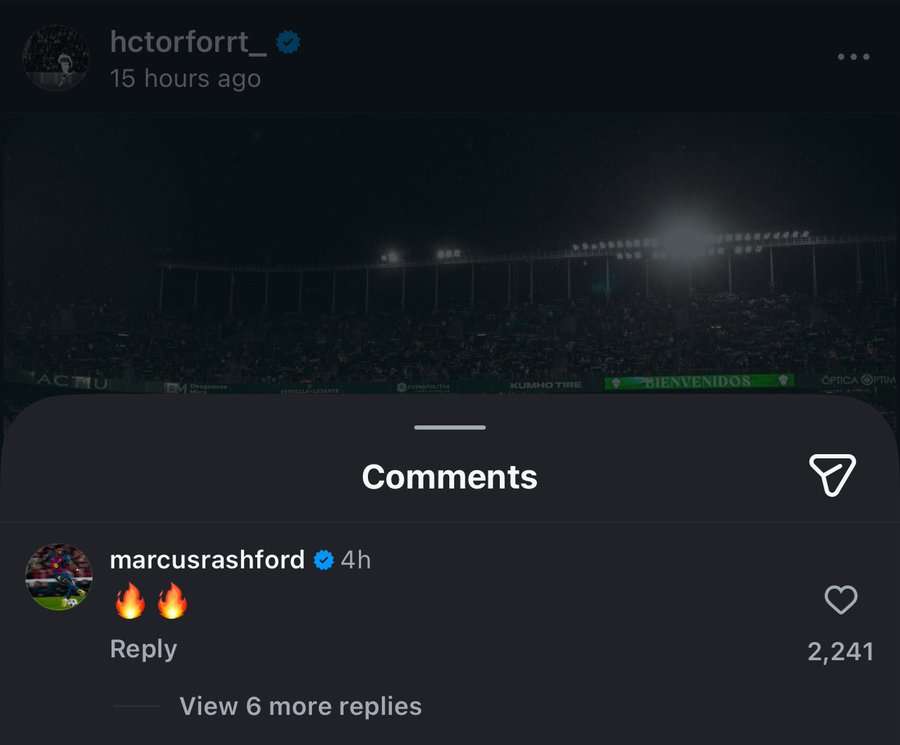The width and height of the screenshot is (900, 745).
Task: Click the verified badge next to hctorforrt_
Action: [x=289, y=41]
